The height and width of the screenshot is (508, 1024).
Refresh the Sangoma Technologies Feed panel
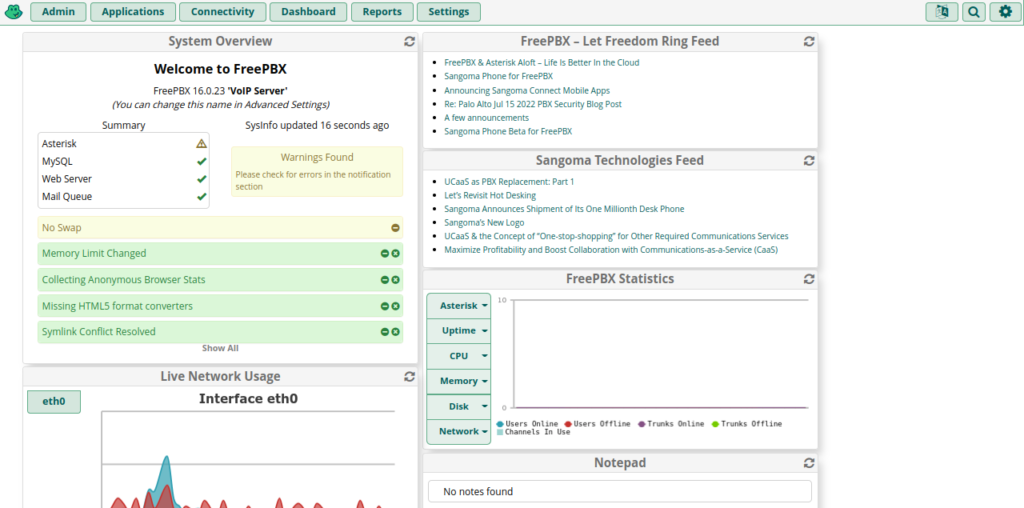click(809, 160)
